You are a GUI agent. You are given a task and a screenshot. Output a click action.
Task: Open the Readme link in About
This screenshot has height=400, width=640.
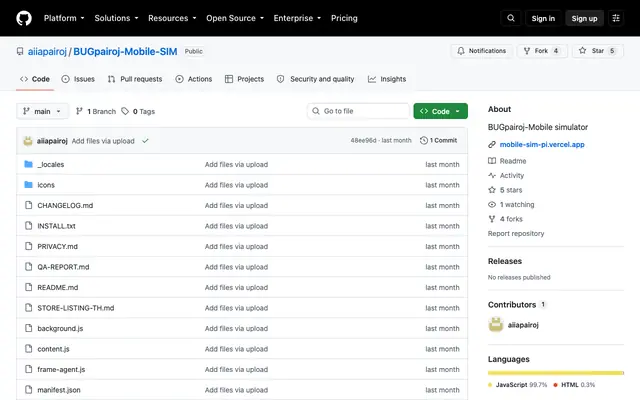tap(507, 161)
